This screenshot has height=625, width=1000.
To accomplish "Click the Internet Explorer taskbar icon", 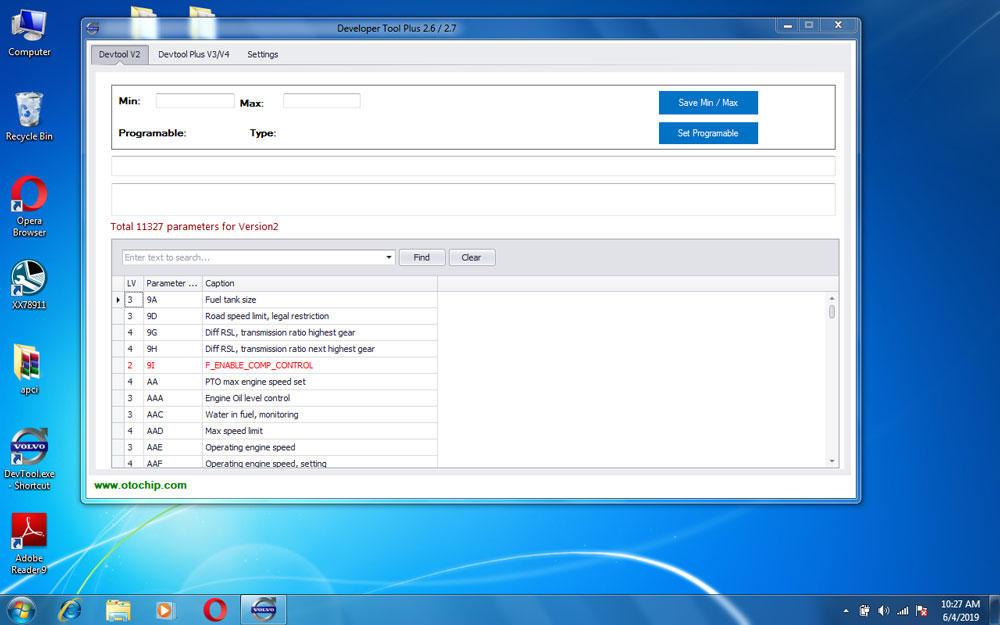I will 70,609.
